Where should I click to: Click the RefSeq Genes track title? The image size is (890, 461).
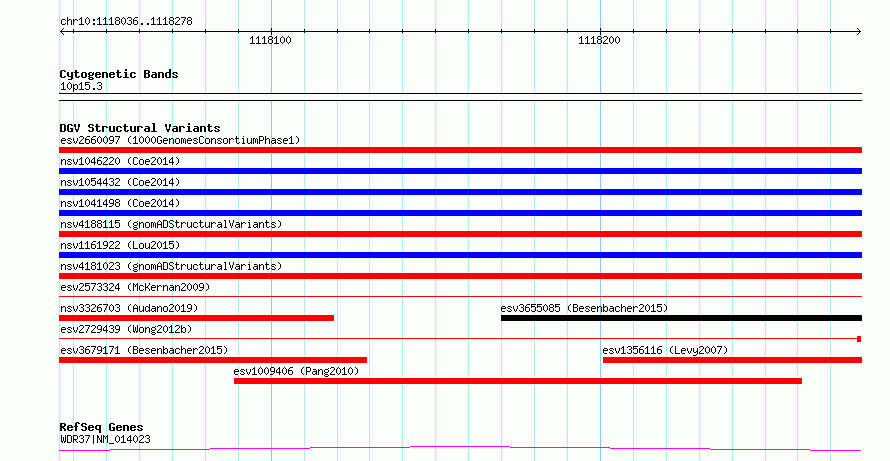click(102, 427)
